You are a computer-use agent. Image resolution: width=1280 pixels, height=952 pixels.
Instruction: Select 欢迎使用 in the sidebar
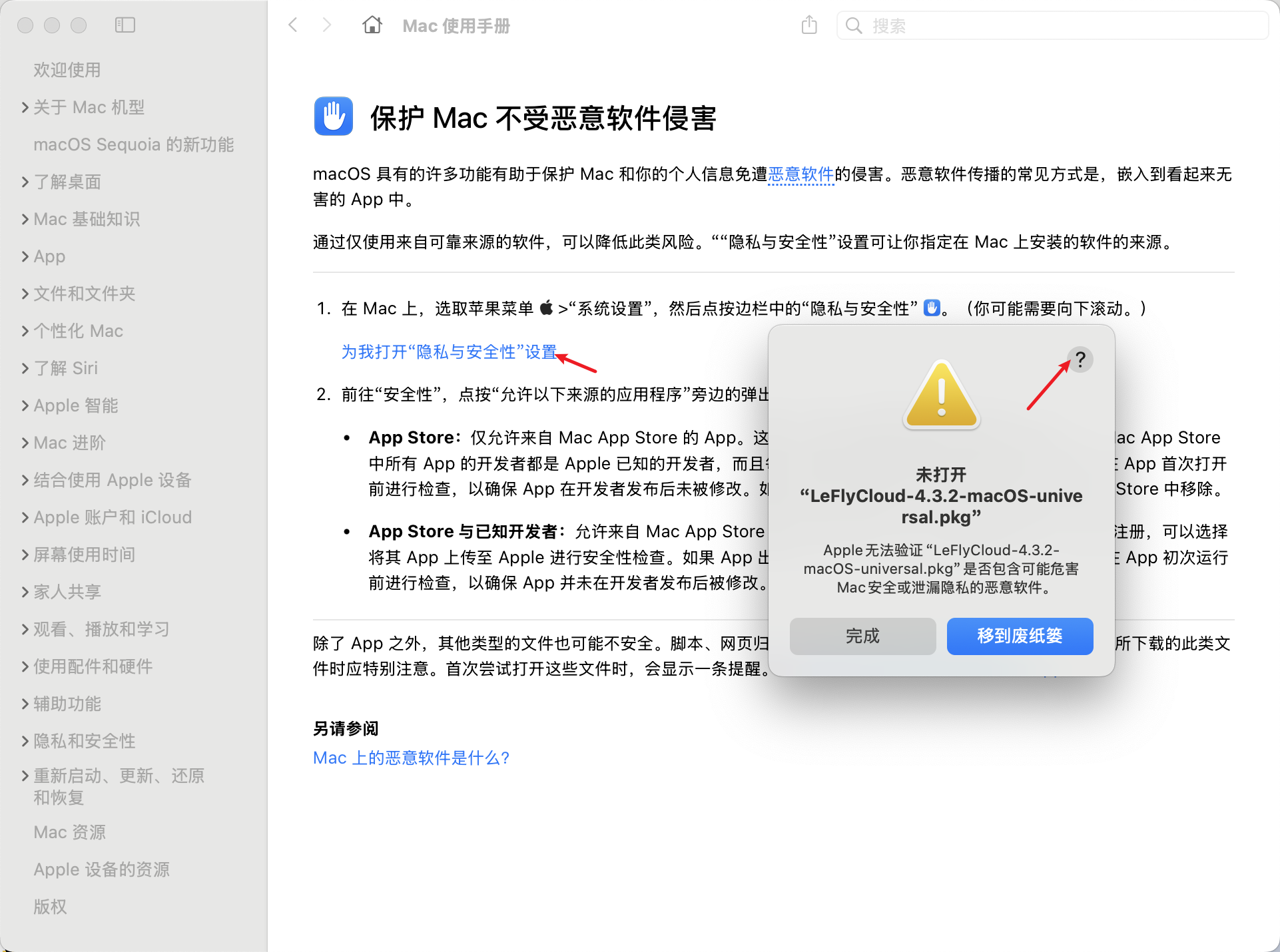[x=67, y=70]
